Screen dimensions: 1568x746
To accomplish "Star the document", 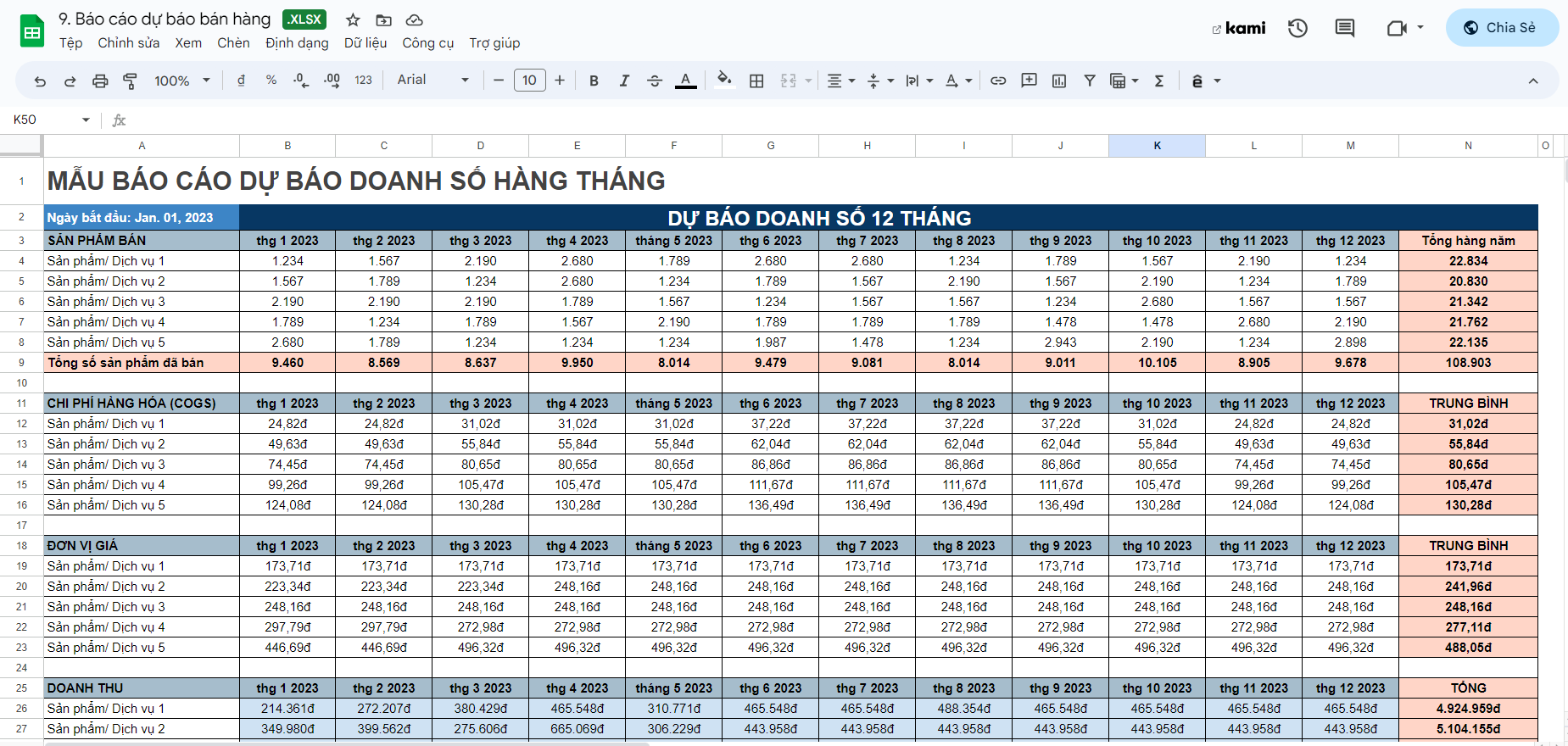I will pyautogui.click(x=354, y=19).
